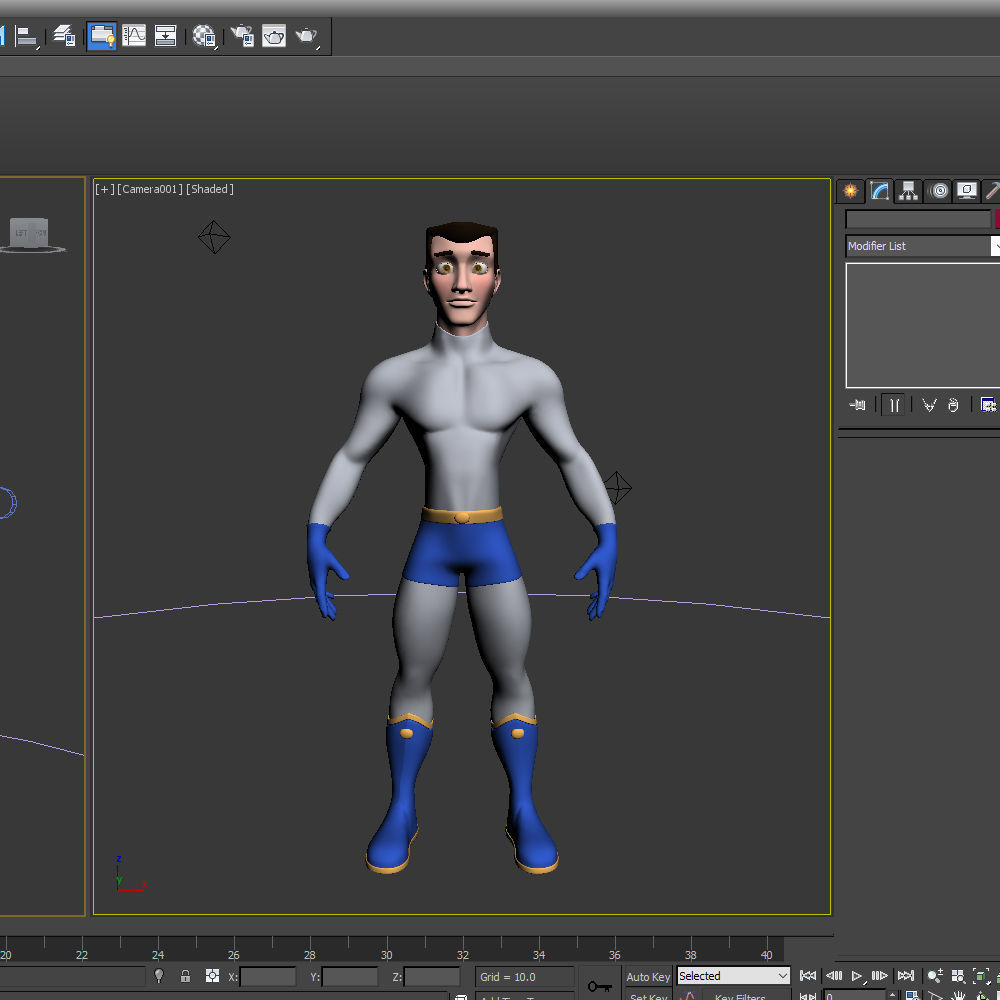Viewport: 1000px width, 1000px height.
Task: Toggle Key Mode
Action: coord(807,996)
